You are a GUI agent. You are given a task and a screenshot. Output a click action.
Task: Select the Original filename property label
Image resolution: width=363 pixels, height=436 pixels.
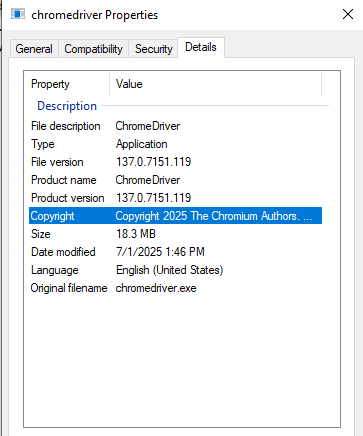click(x=69, y=288)
